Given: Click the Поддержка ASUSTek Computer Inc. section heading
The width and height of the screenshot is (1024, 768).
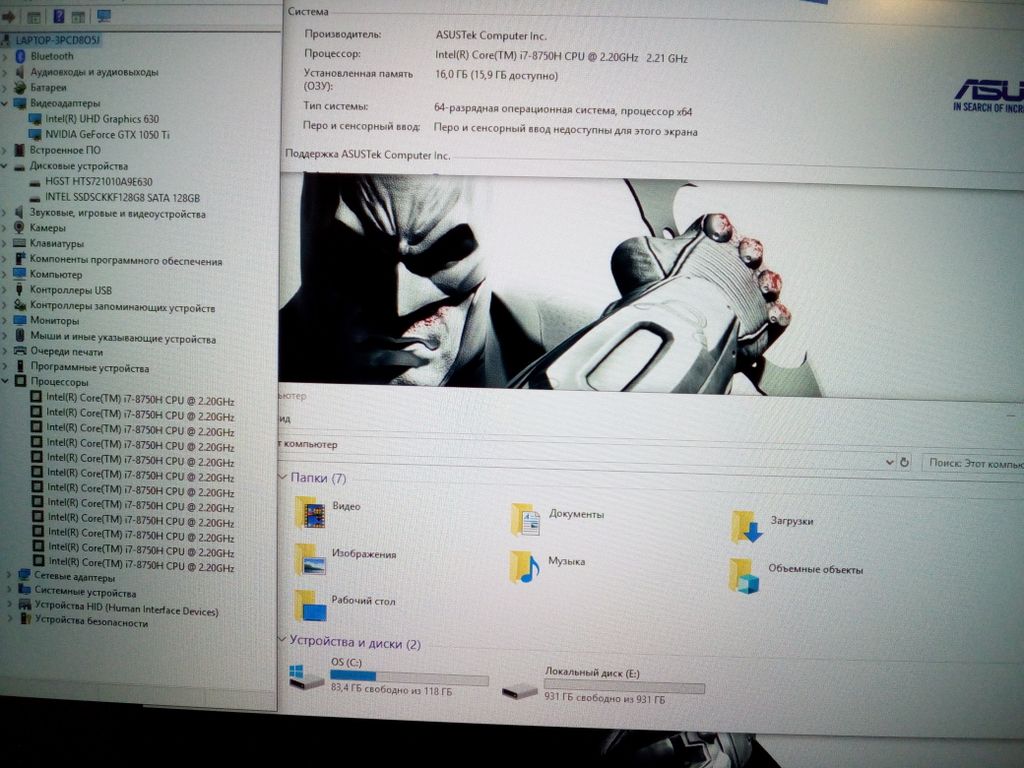Looking at the screenshot, I should point(368,155).
